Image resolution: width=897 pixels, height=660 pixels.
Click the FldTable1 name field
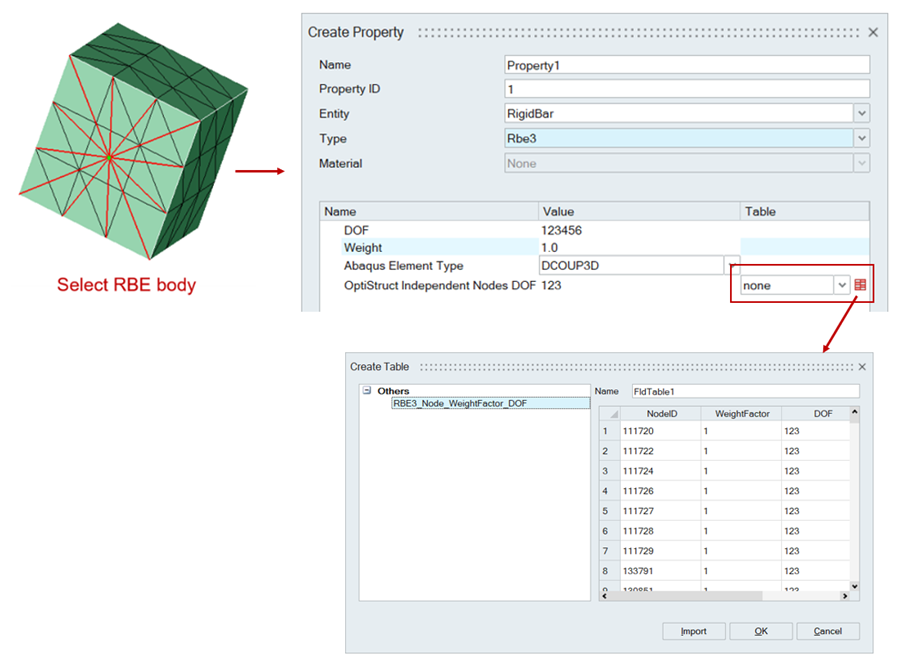click(x=743, y=391)
